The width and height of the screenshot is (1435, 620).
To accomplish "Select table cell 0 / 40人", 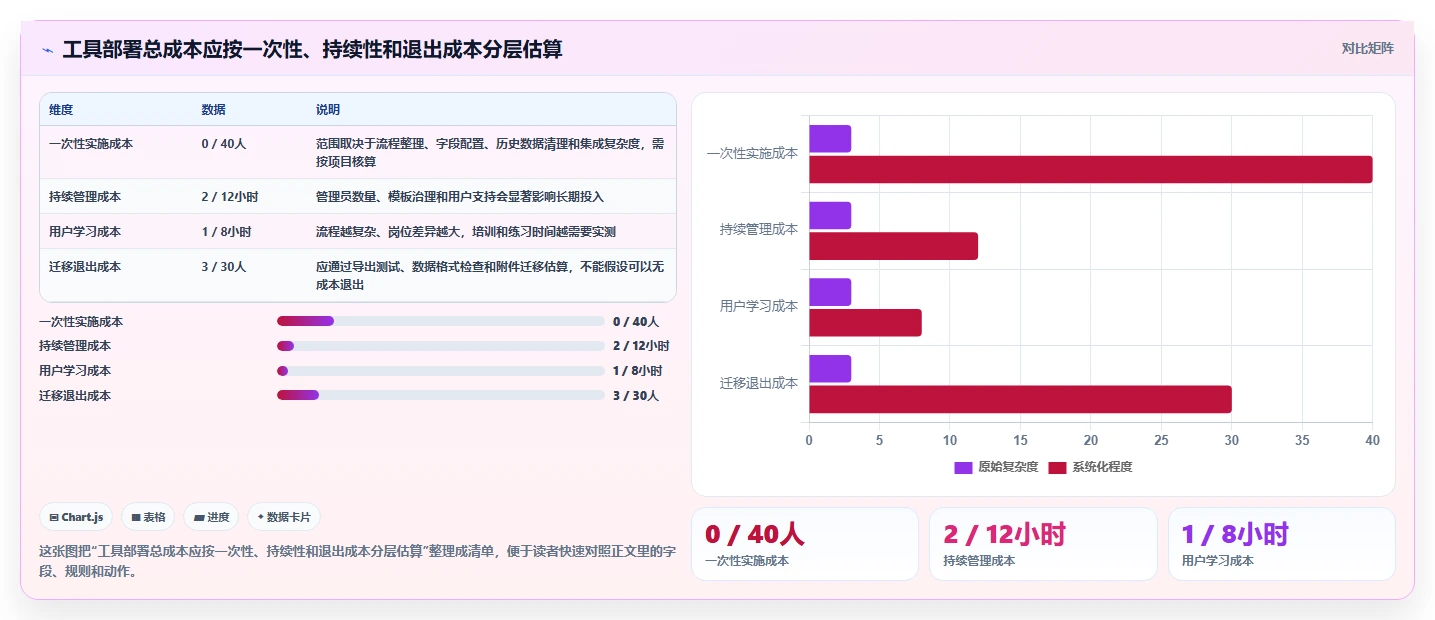I will 224,144.
